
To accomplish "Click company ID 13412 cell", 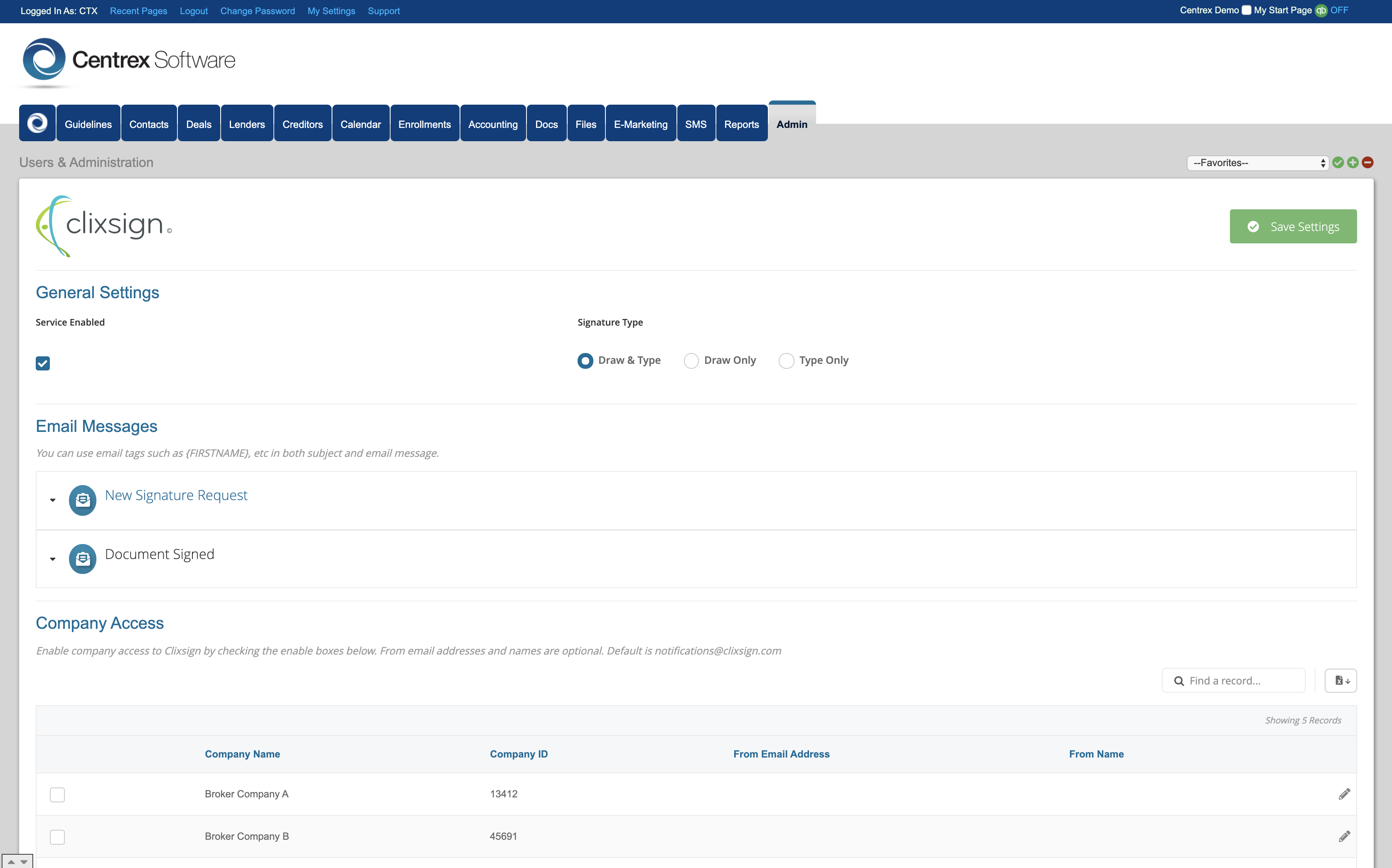I will [x=504, y=794].
